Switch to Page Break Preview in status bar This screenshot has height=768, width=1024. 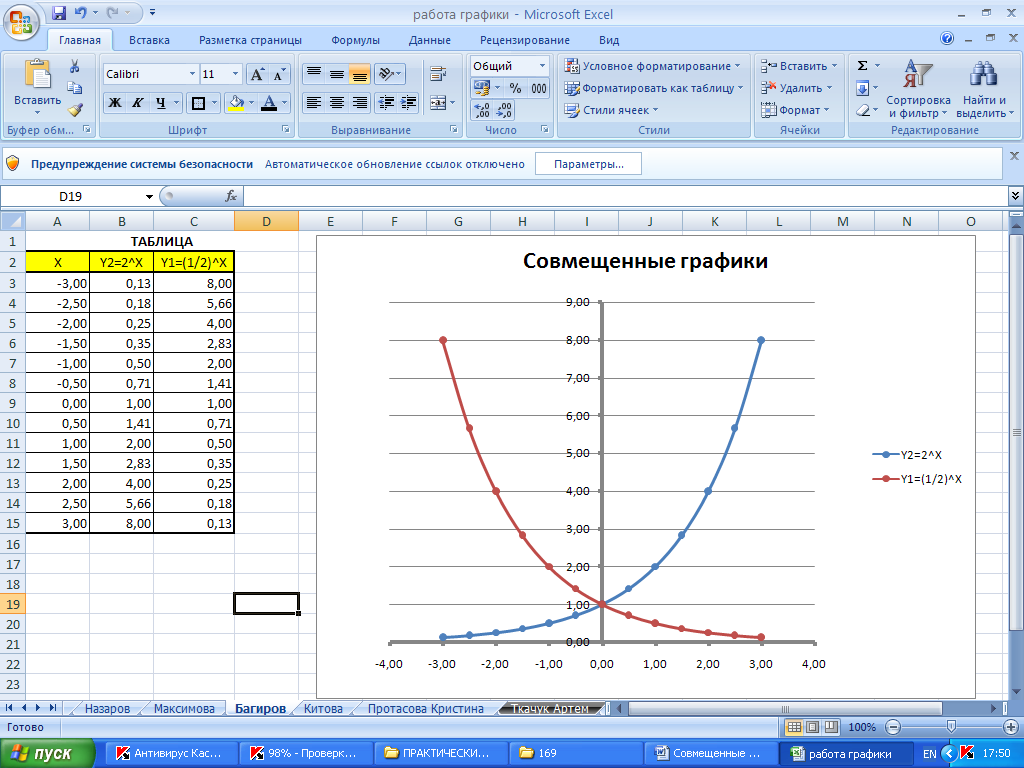pyautogui.click(x=831, y=727)
